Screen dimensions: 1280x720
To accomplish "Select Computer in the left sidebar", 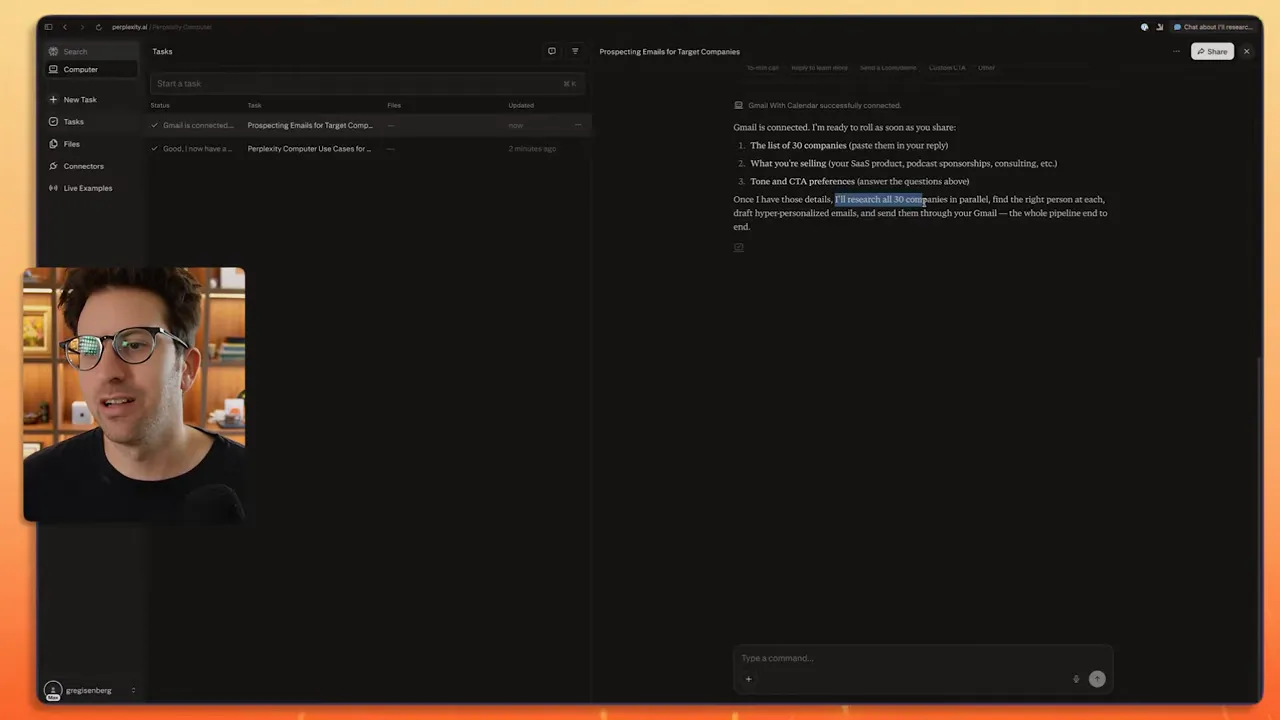I will point(92,70).
